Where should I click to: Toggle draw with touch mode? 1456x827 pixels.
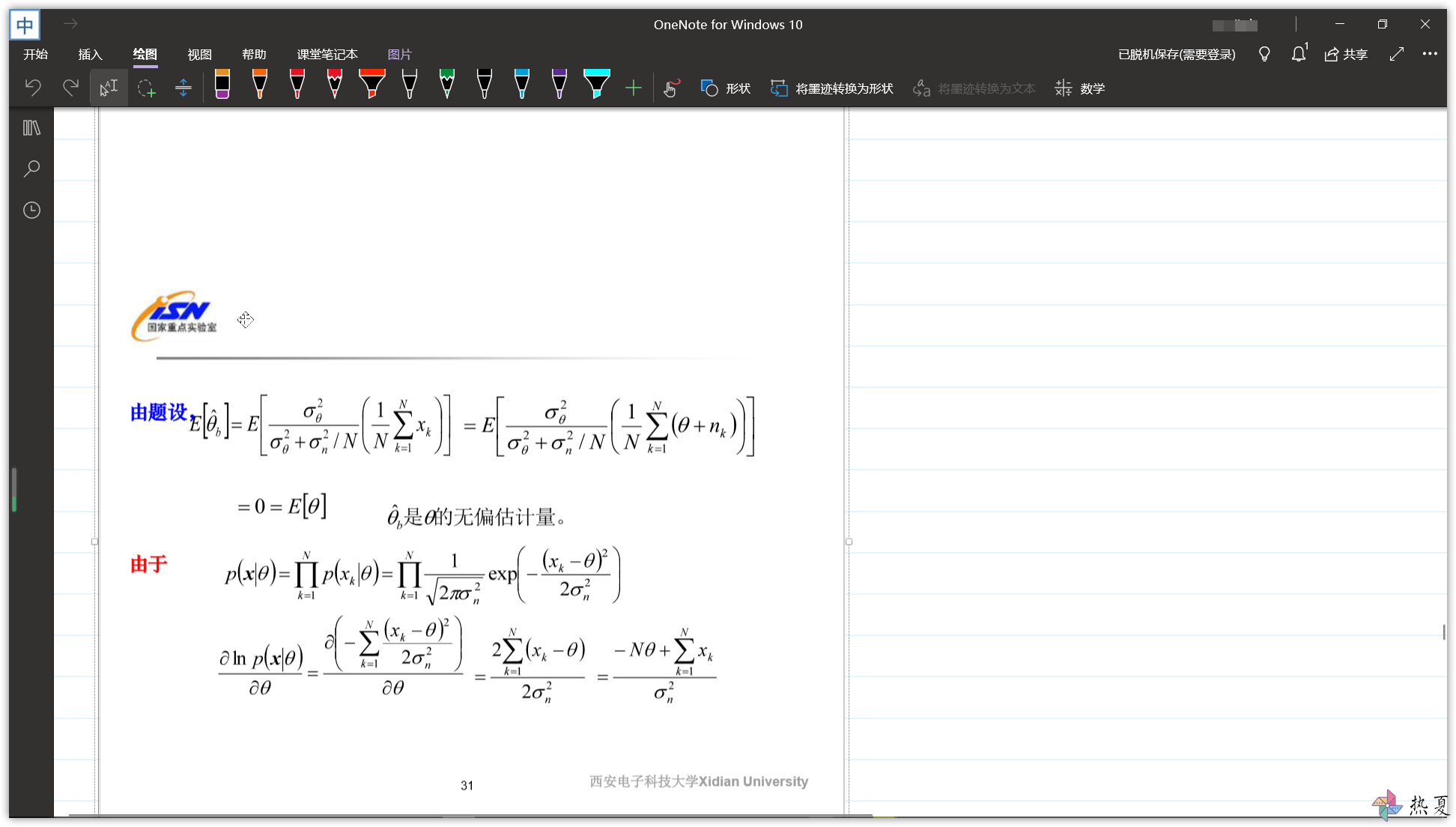(x=672, y=88)
